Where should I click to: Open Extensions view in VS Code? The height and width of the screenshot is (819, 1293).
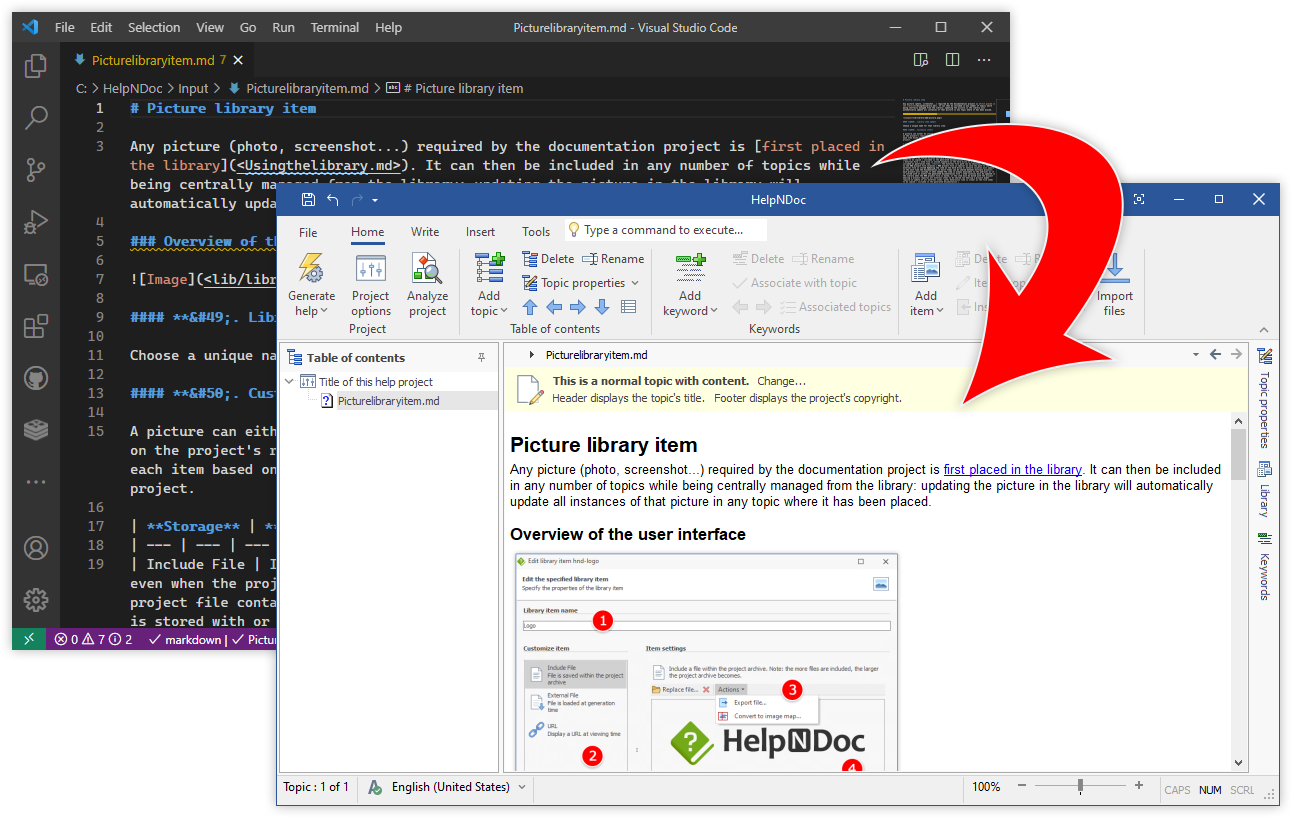pyautogui.click(x=36, y=326)
